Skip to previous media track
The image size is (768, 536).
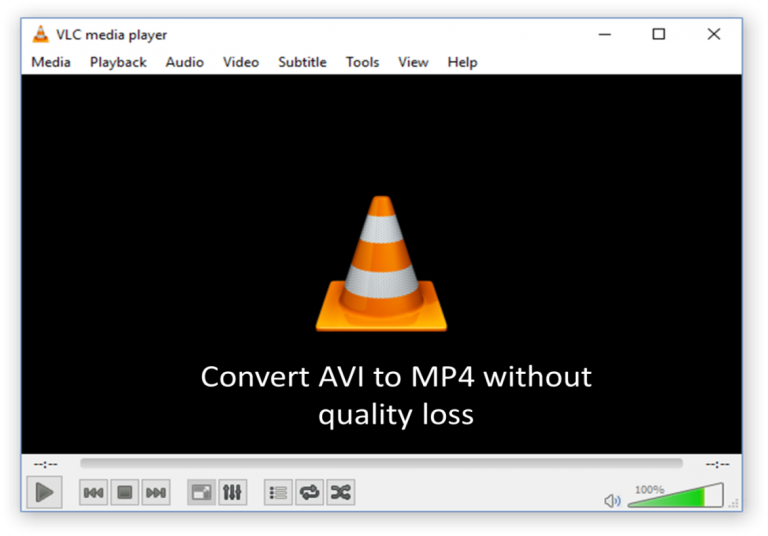[x=94, y=492]
